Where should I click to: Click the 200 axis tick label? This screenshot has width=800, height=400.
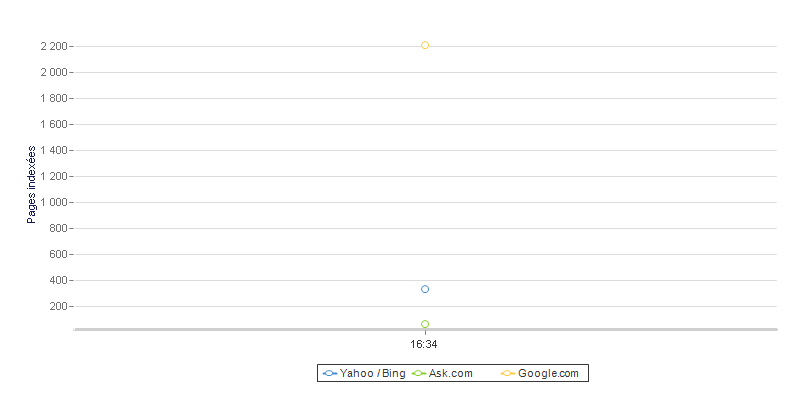pos(58,307)
